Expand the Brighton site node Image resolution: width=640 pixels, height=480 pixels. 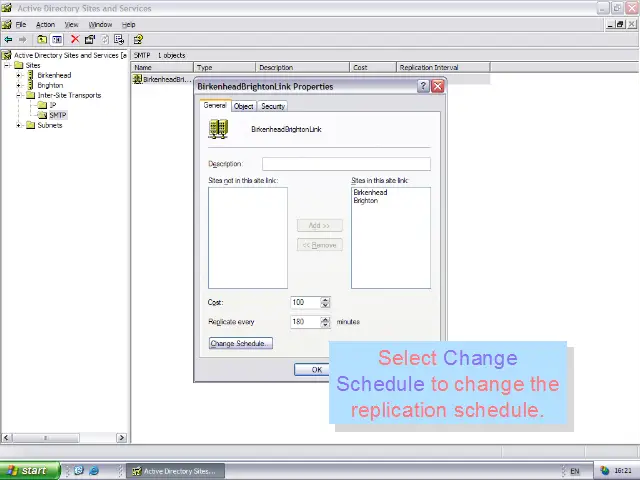18,85
